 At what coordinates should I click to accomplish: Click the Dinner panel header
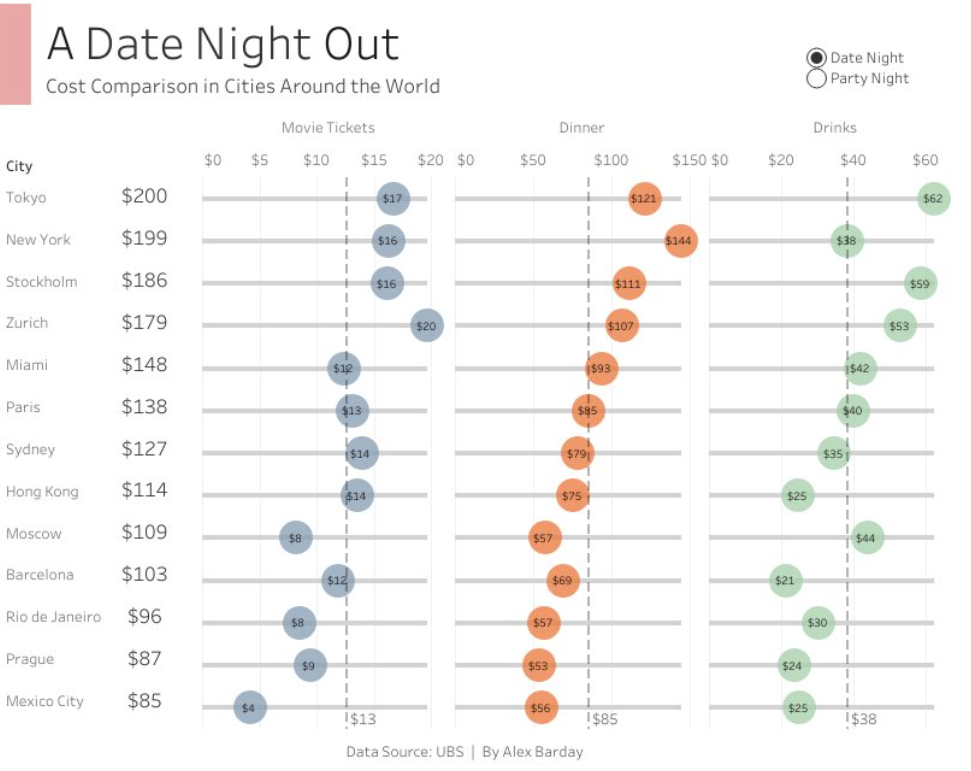pos(581,127)
